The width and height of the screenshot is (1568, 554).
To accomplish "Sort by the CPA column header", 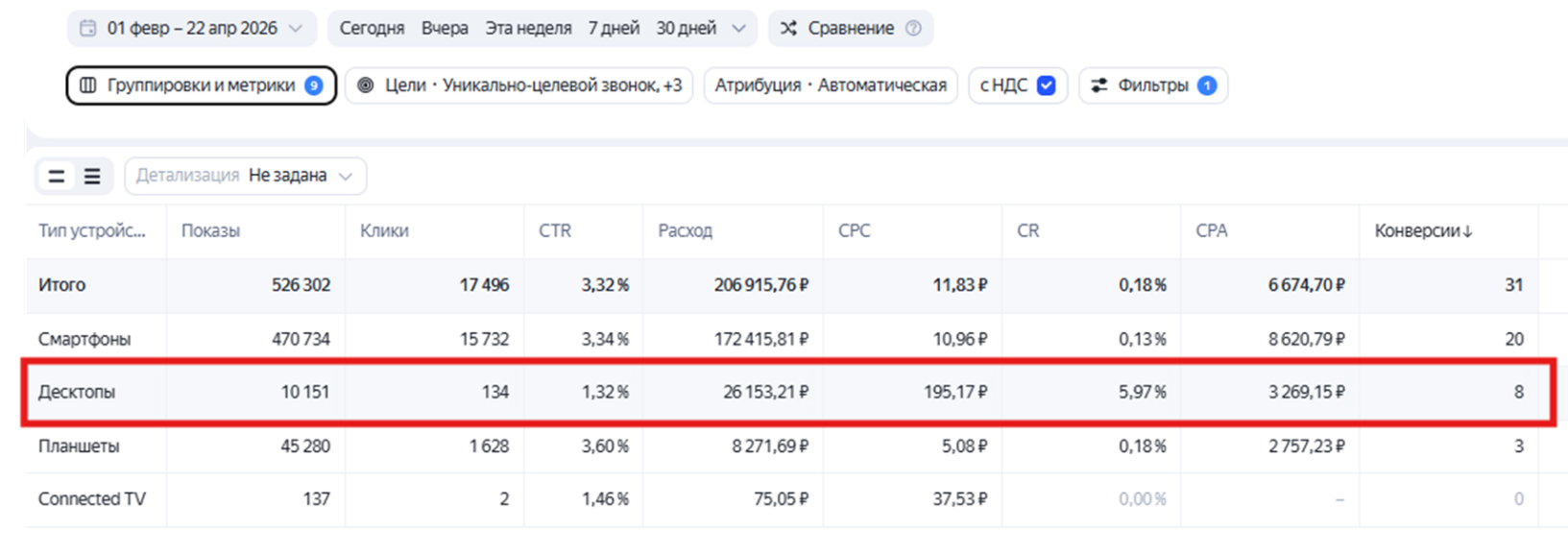I will pos(1211,231).
